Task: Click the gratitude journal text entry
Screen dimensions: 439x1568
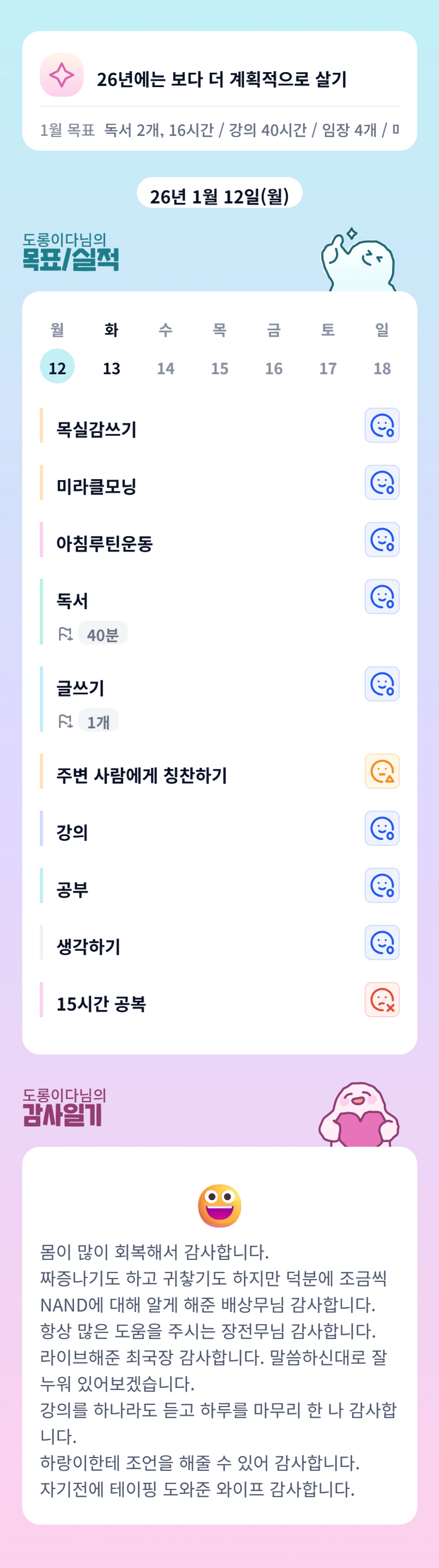Action: click(x=220, y=1369)
